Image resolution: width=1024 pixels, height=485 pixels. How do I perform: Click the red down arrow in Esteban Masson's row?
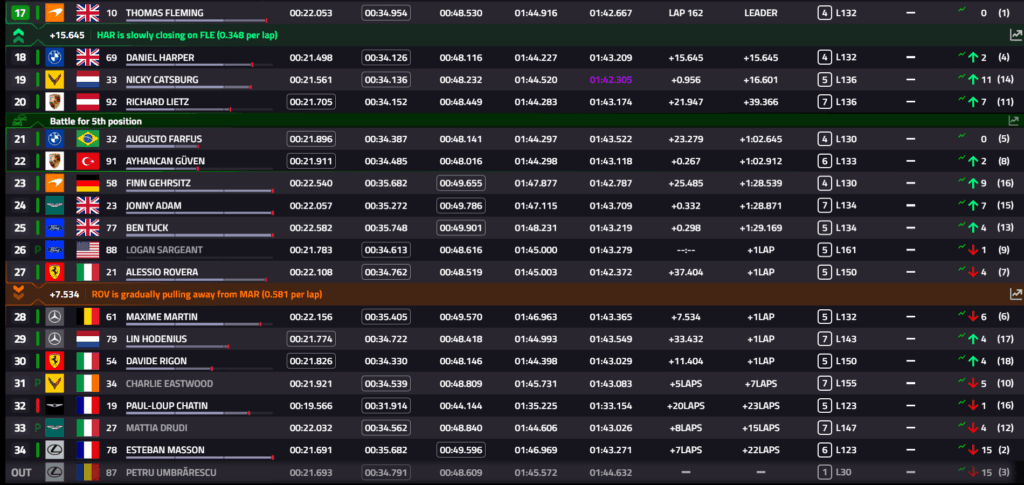click(x=973, y=450)
